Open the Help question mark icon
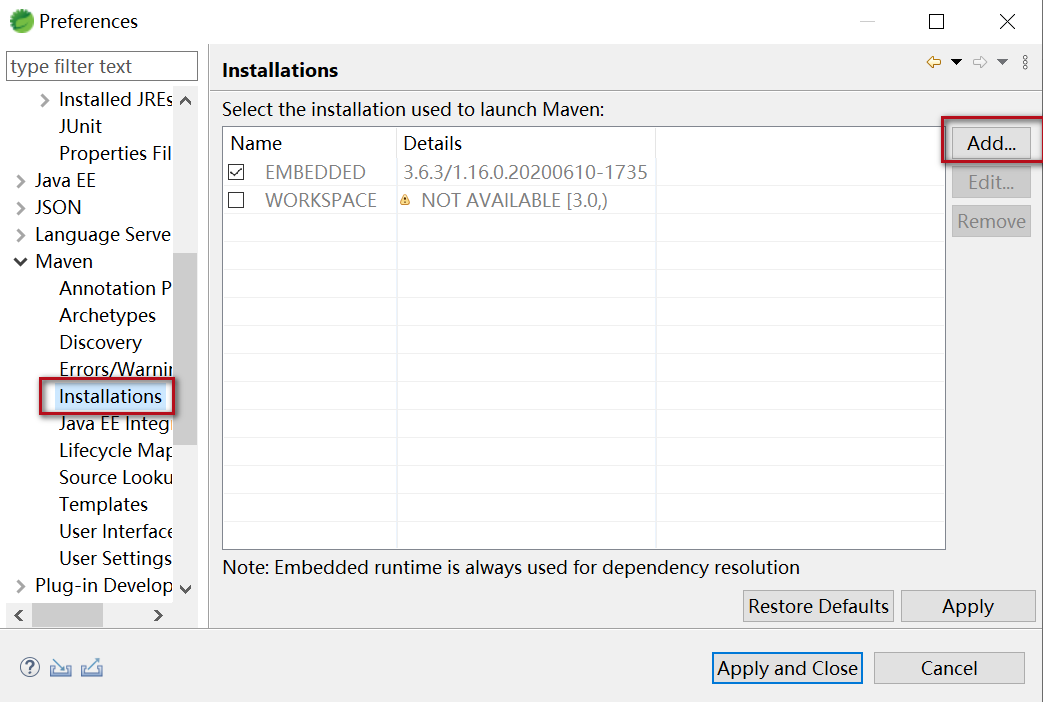 29,667
